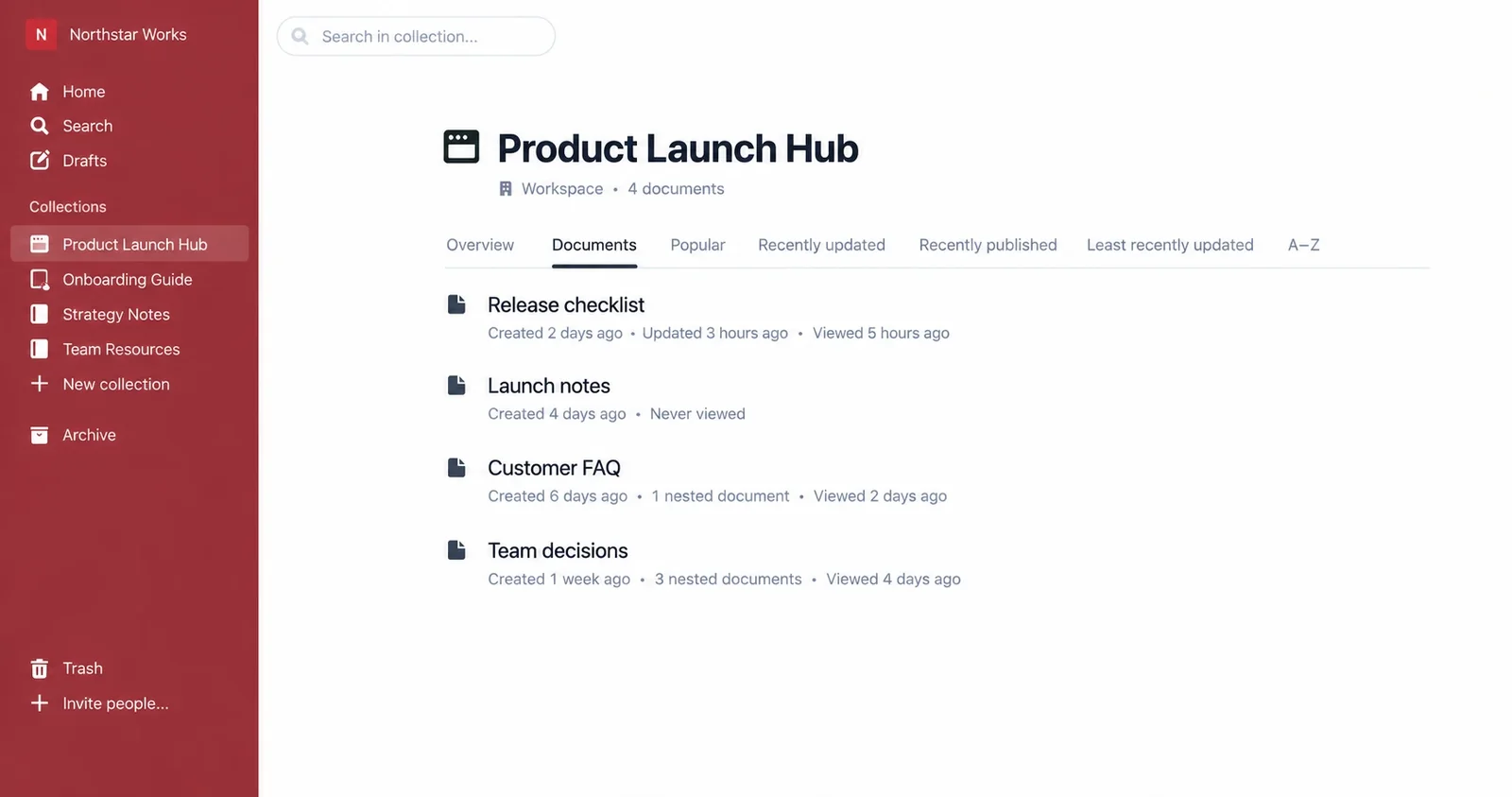Click the 'Never viewed' text
Image resolution: width=1512 pixels, height=797 pixels.
(697, 414)
